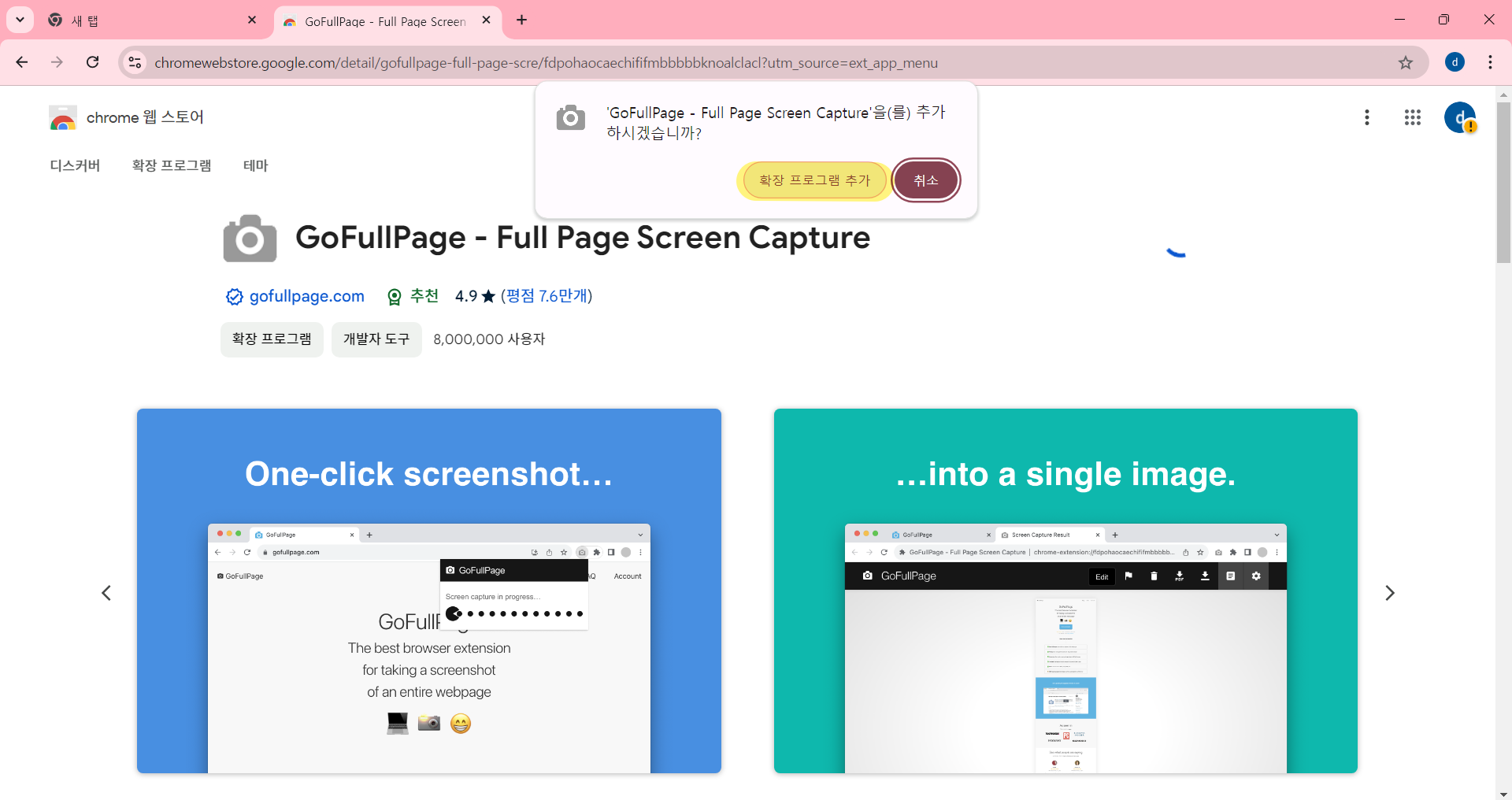The image size is (1512, 800).
Task: Show previous screenshot with left chevron
Action: [x=106, y=593]
